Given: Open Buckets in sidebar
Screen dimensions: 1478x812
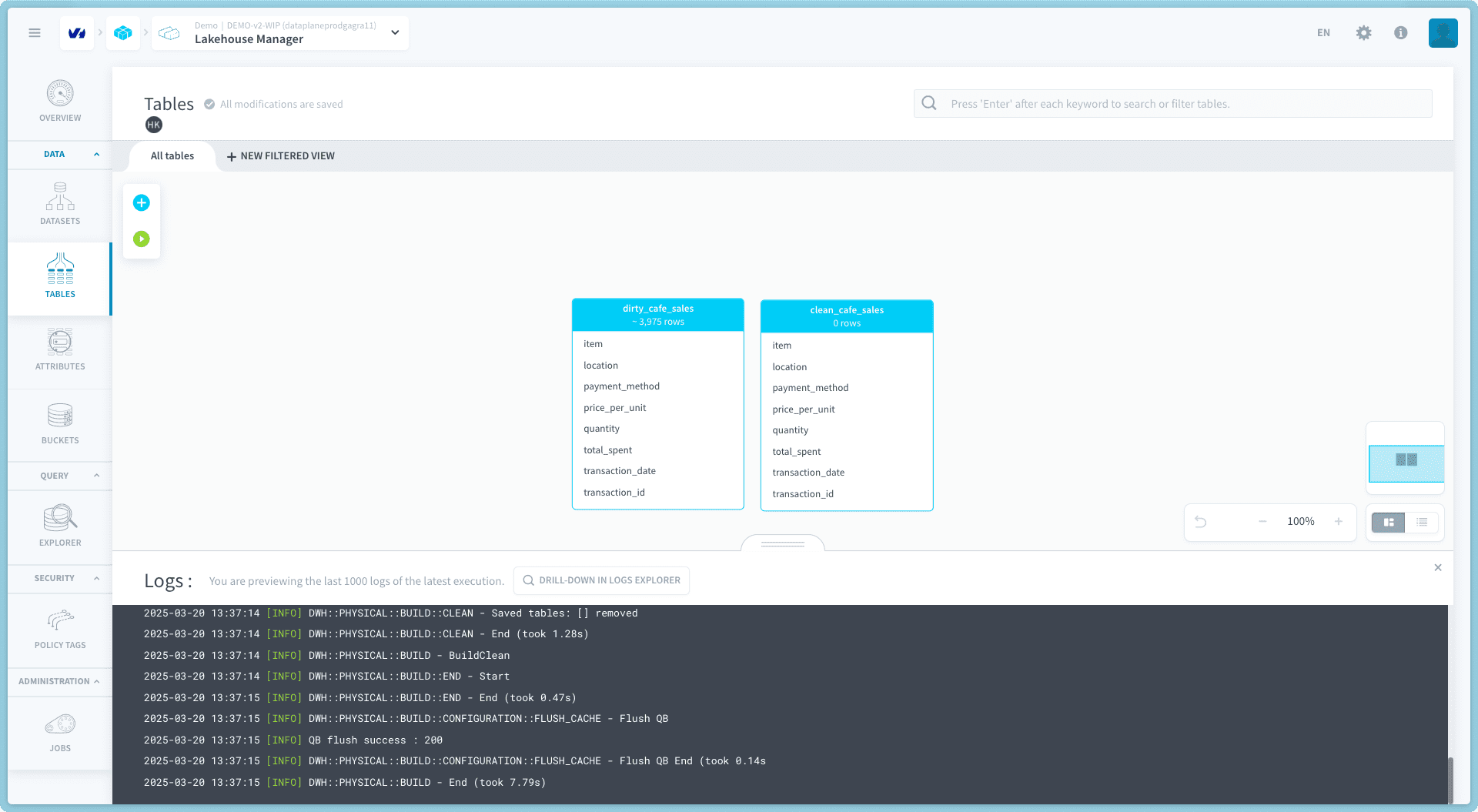Looking at the screenshot, I should [60, 423].
